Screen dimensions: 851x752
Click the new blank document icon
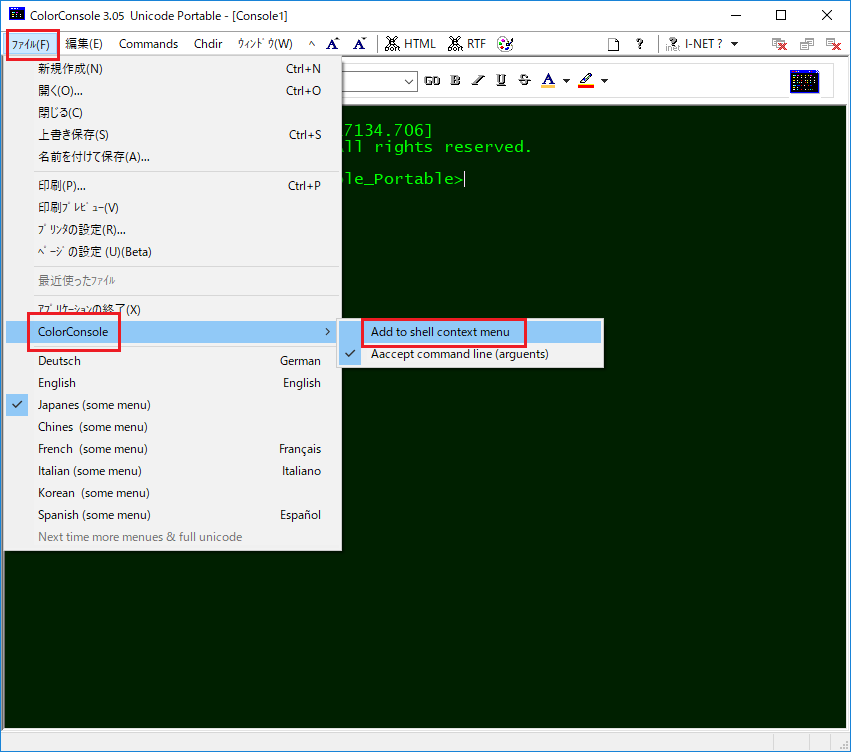(613, 44)
